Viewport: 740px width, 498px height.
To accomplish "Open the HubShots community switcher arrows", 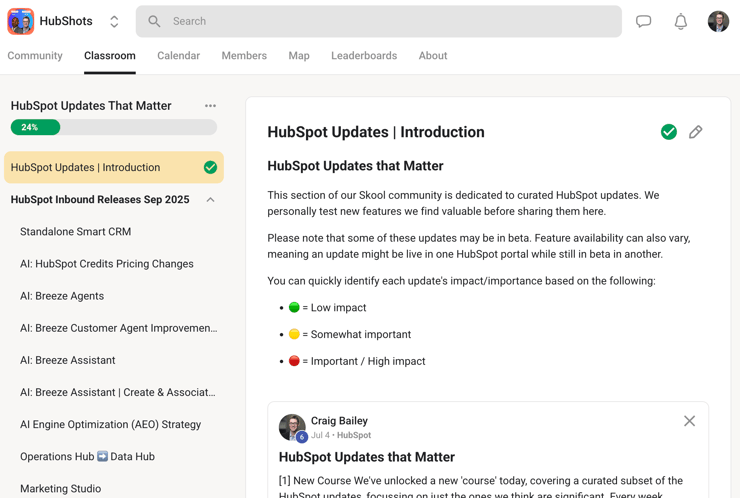I will tap(114, 21).
